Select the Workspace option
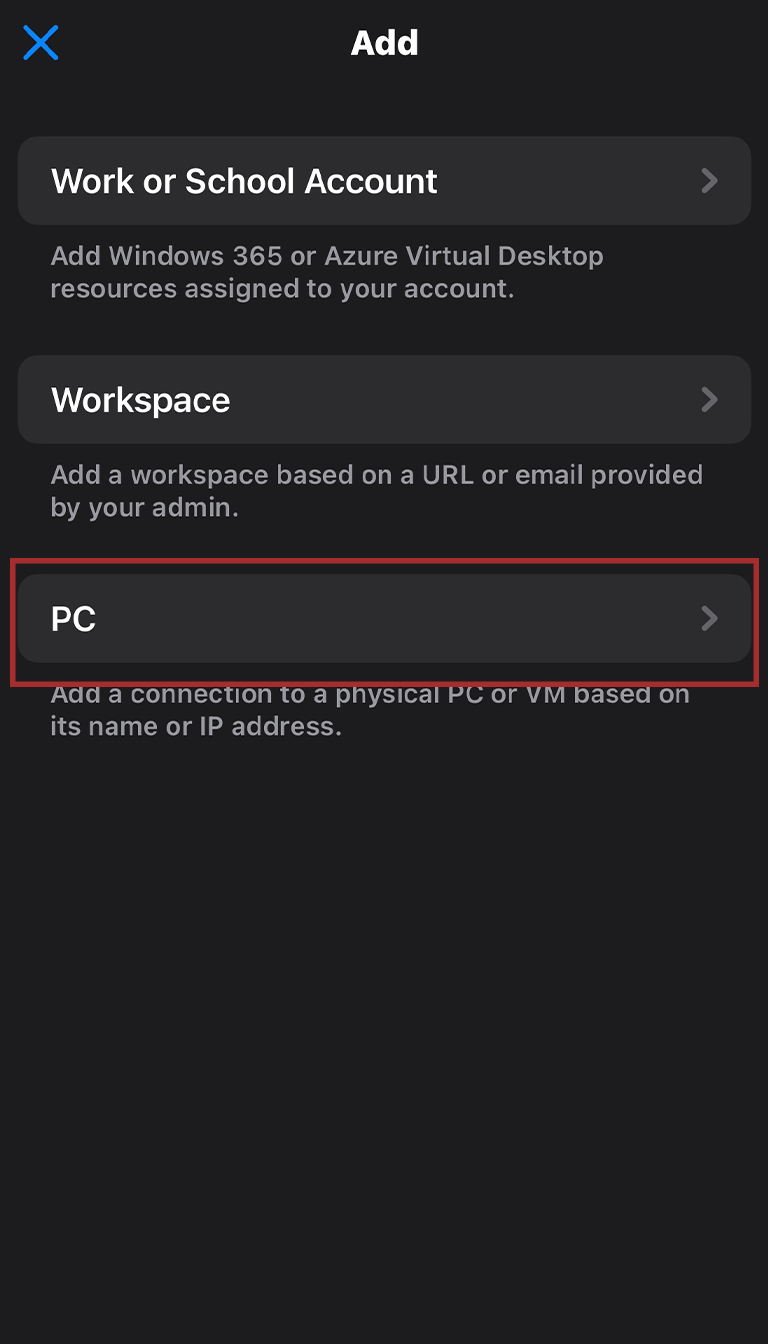768x1344 pixels. click(384, 400)
